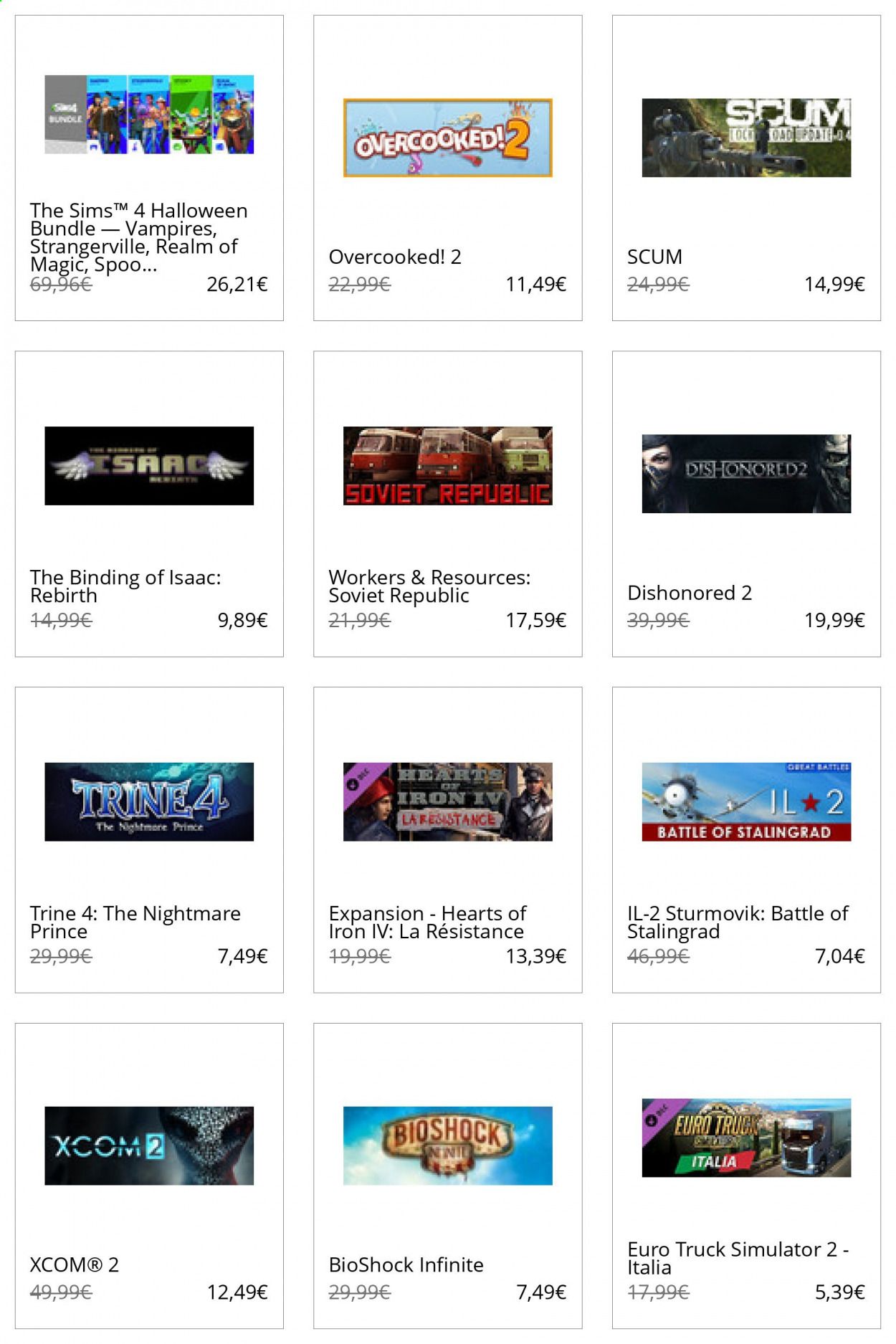The height and width of the screenshot is (1344, 896).
Task: Select the Binding of Isaac Rebirth banner
Action: tap(149, 466)
